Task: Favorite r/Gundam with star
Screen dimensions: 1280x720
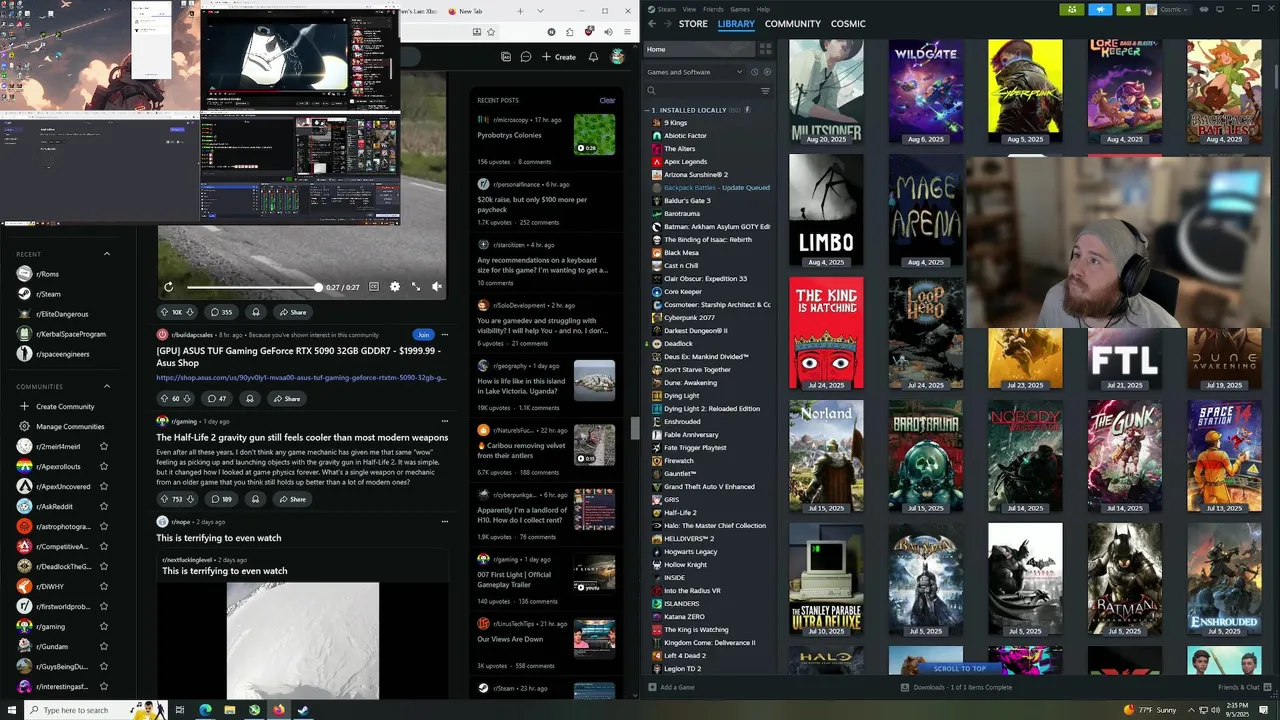Action: click(104, 647)
